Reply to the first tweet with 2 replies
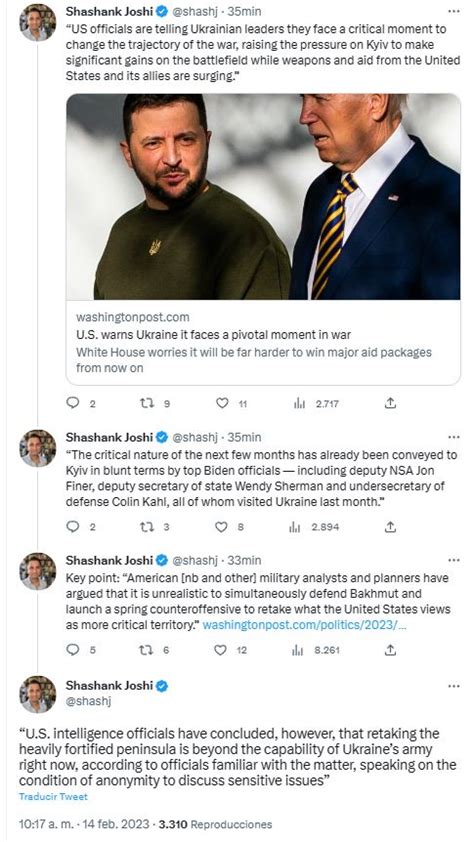 72,403
